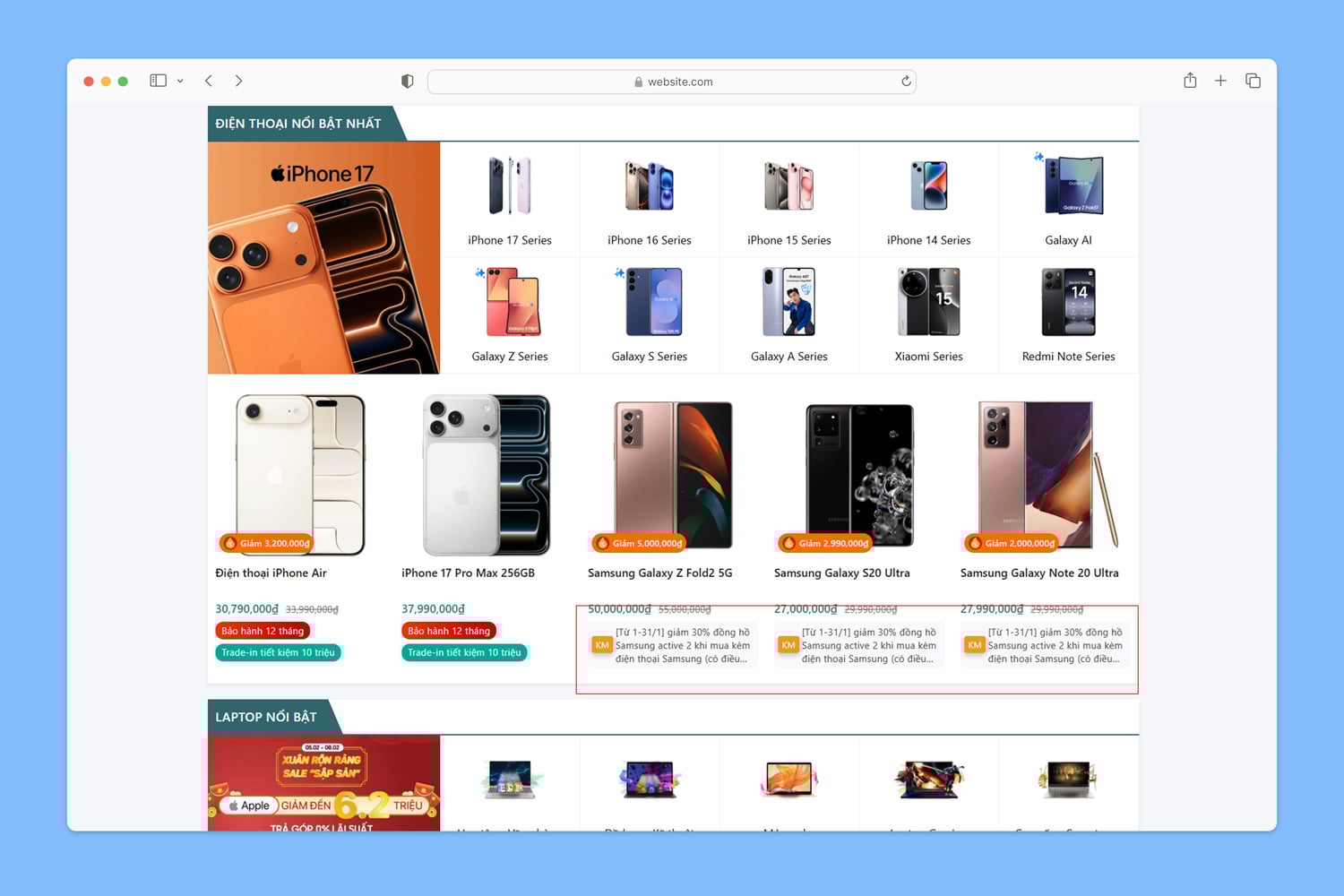Select the iPhone 16 Series category
The width and height of the screenshot is (1344, 896).
[x=650, y=201]
